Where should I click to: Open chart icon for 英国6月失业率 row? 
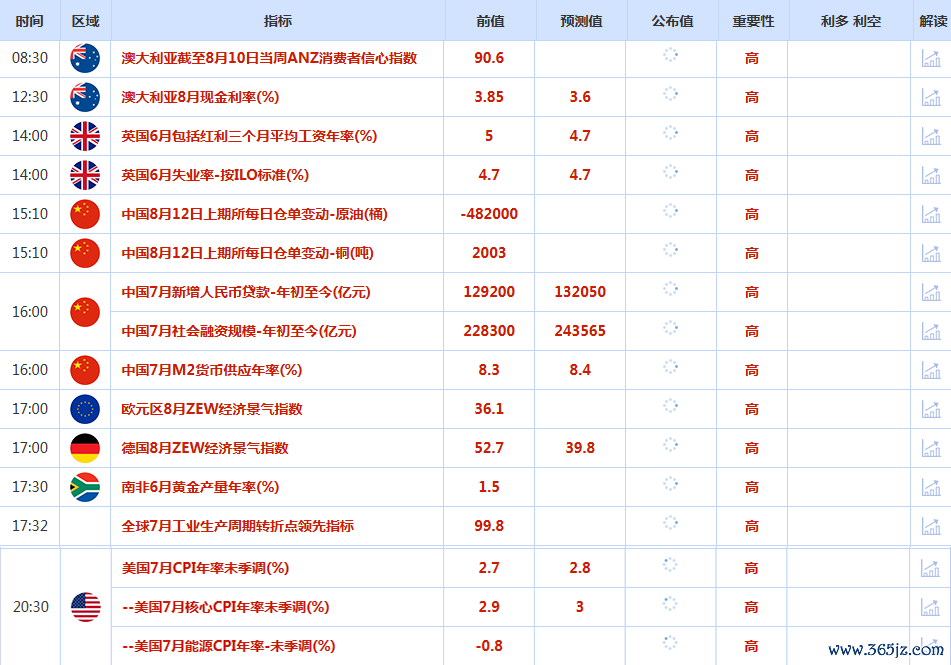click(x=930, y=175)
